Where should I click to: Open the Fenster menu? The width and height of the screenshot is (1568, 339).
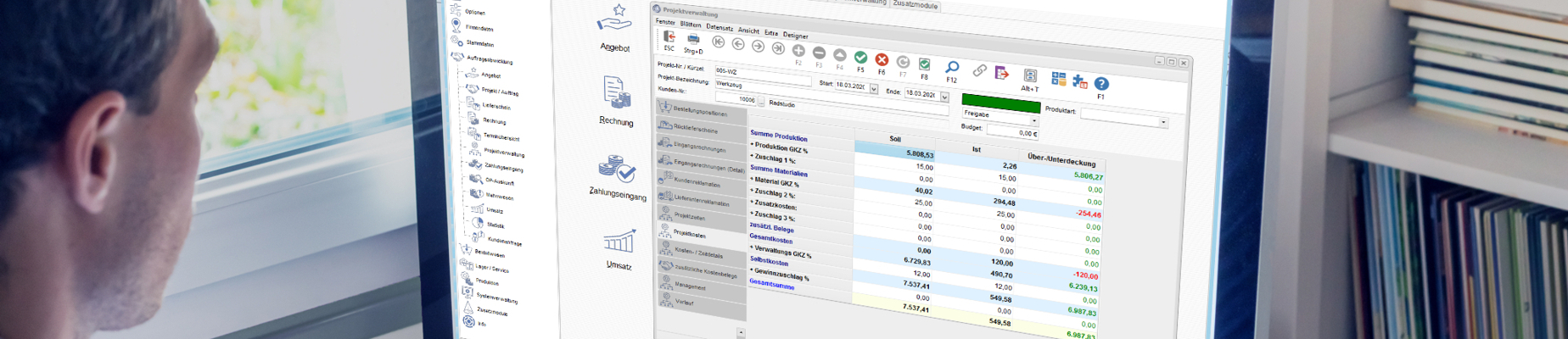point(665,22)
